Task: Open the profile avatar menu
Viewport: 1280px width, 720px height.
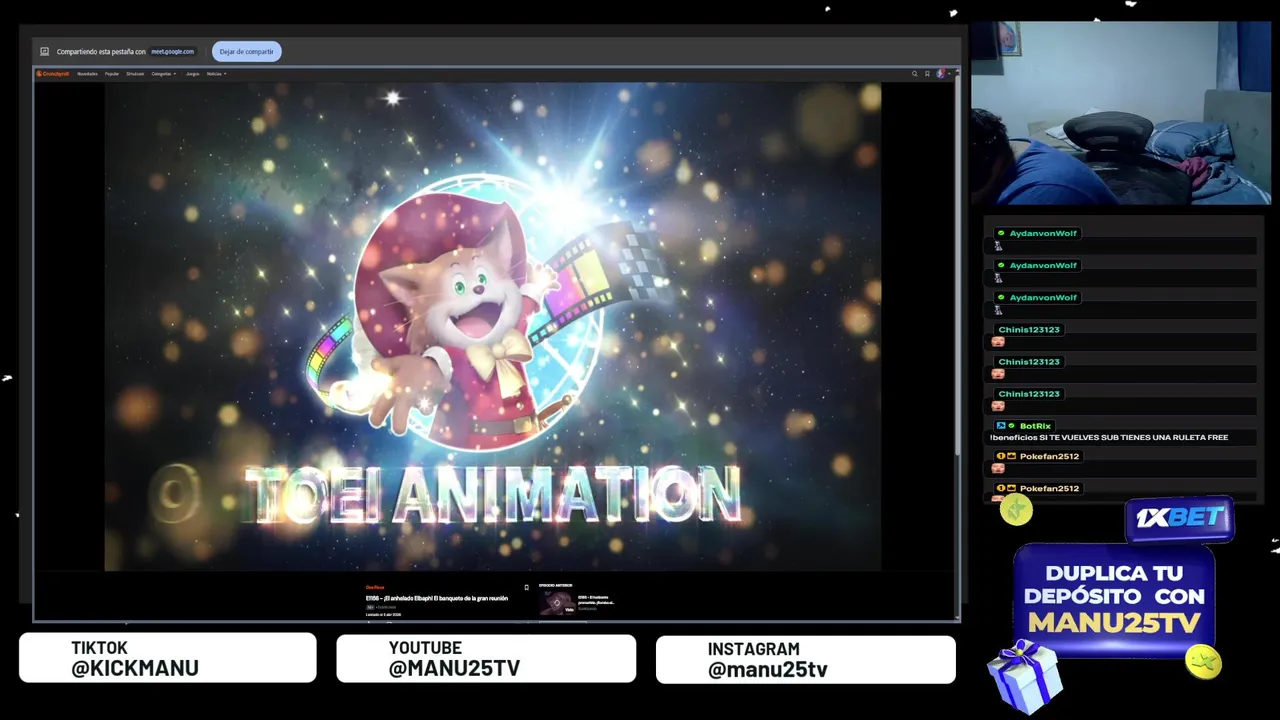Action: (940, 74)
